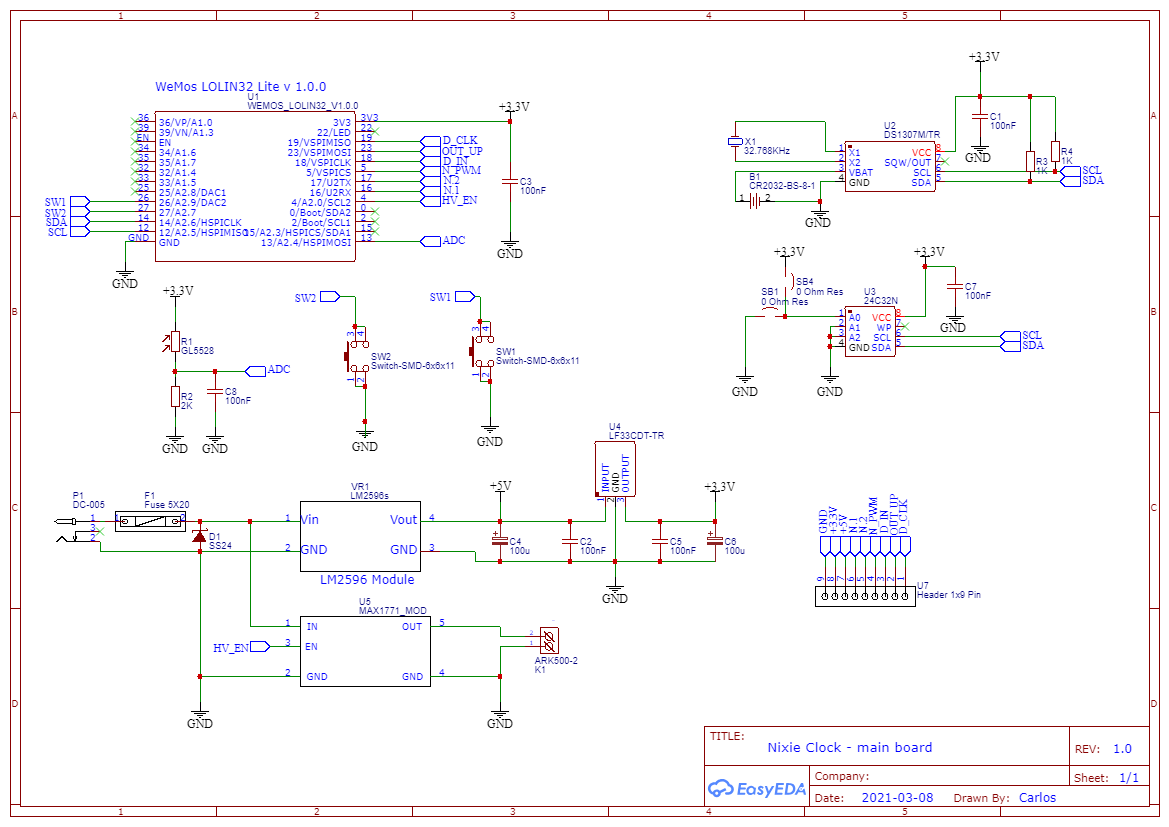Click the SW1 push switch symbol
Viewport: 1169px width, 827px height.
click(483, 351)
